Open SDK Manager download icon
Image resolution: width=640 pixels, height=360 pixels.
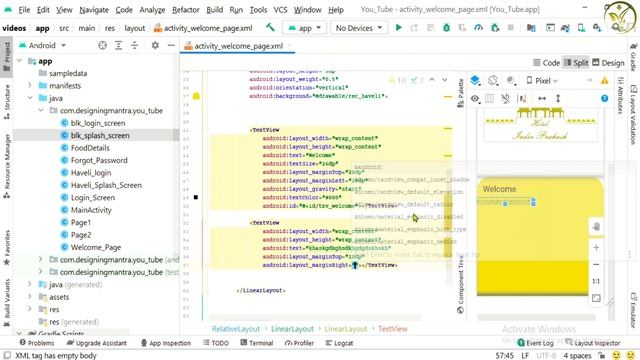(597, 28)
